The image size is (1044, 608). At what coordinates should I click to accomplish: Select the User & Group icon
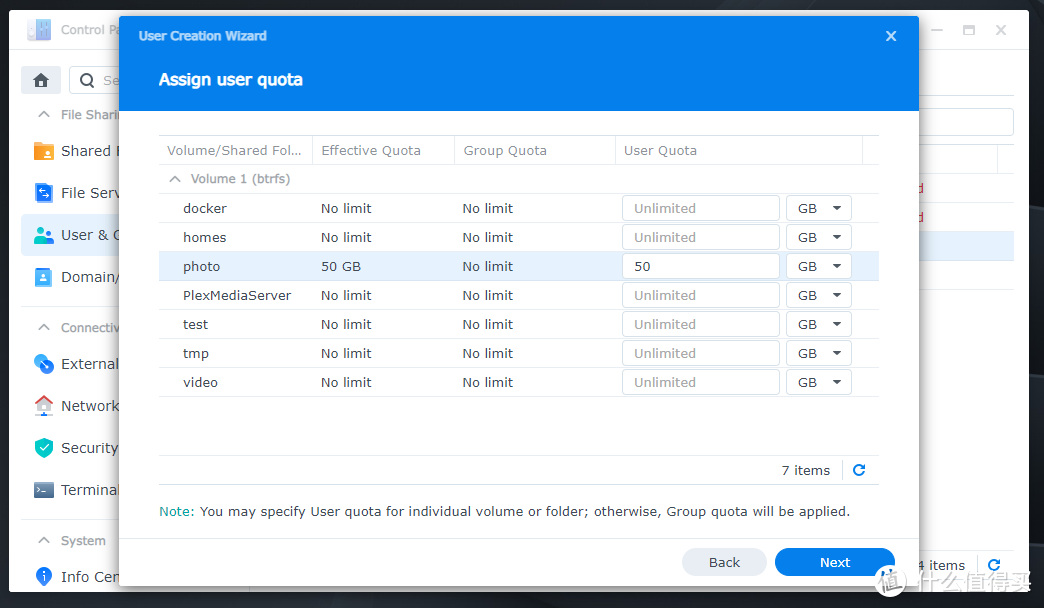coord(44,235)
